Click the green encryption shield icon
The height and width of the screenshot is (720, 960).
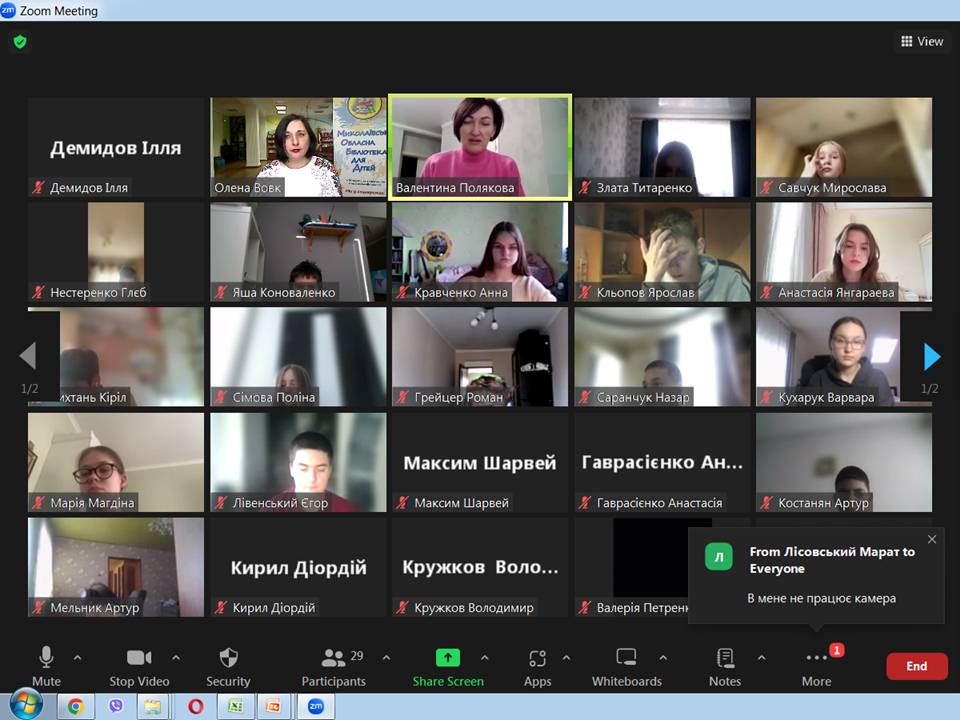coord(19,42)
